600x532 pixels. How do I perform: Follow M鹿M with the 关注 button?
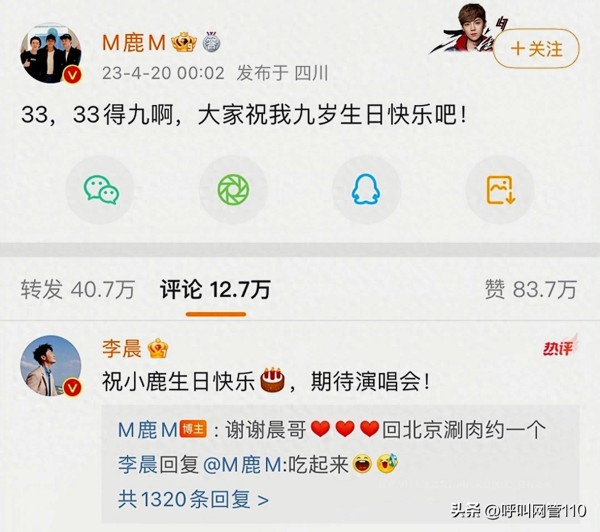click(536, 49)
